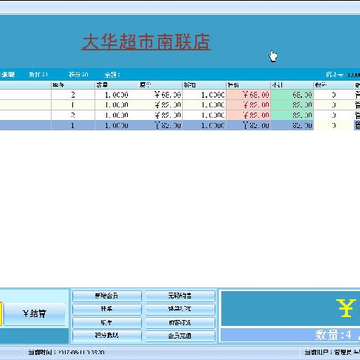Open the 新增会员 function button
Viewport: 360px width, 360px height.
[x=107, y=296]
